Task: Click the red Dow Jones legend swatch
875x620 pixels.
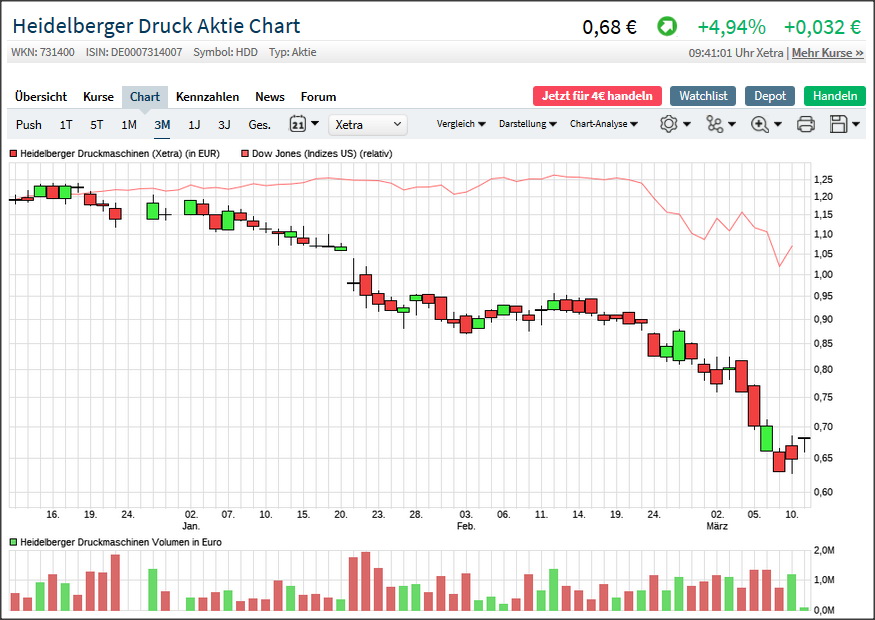Action: (x=245, y=154)
